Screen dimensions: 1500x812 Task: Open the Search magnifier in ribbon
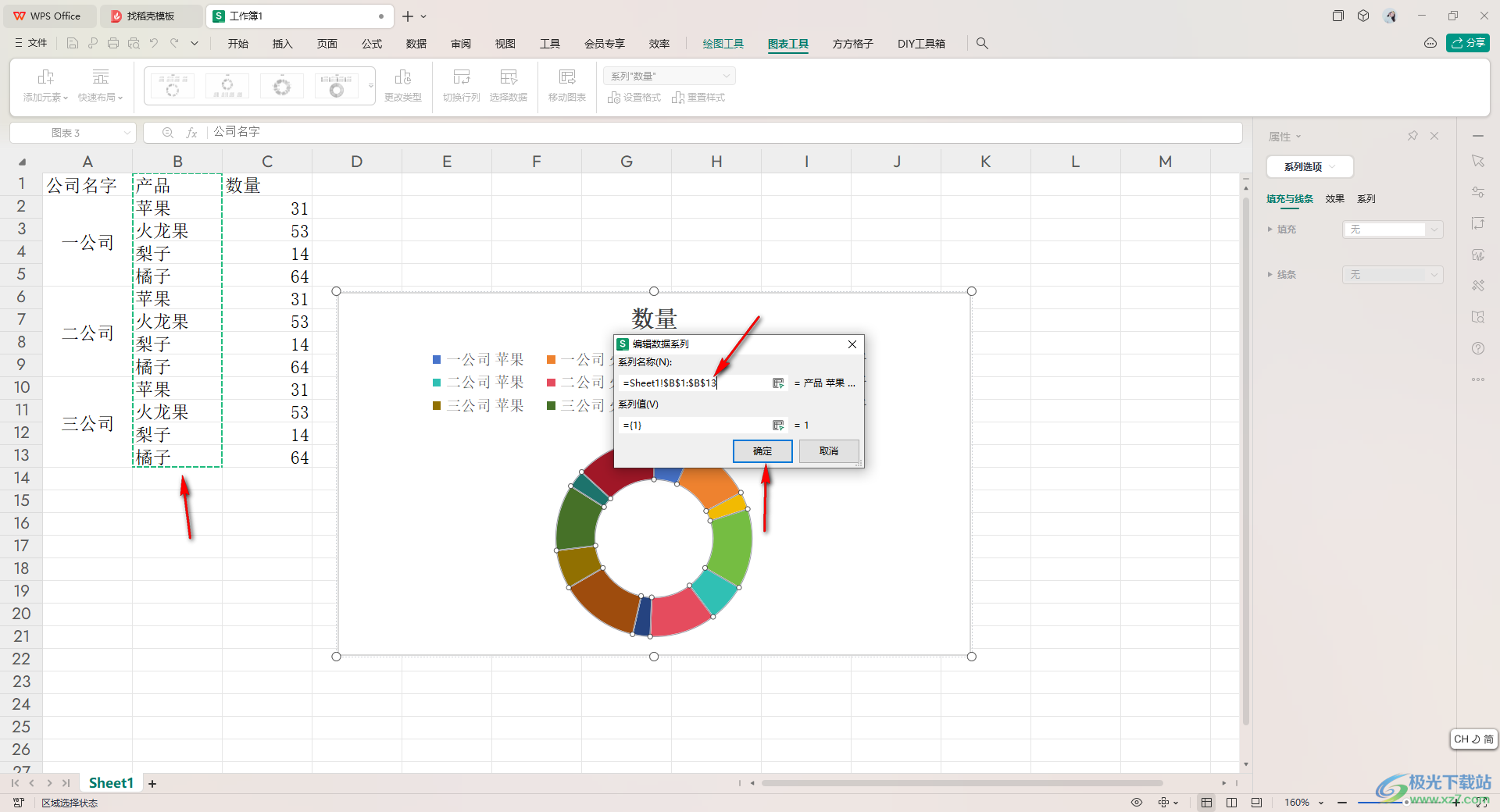(x=982, y=44)
